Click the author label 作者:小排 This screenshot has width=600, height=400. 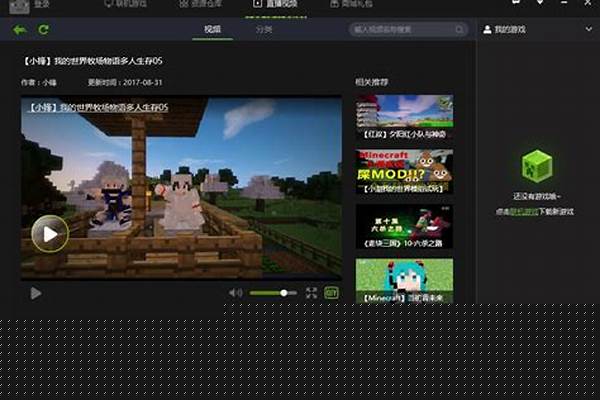coord(39,82)
